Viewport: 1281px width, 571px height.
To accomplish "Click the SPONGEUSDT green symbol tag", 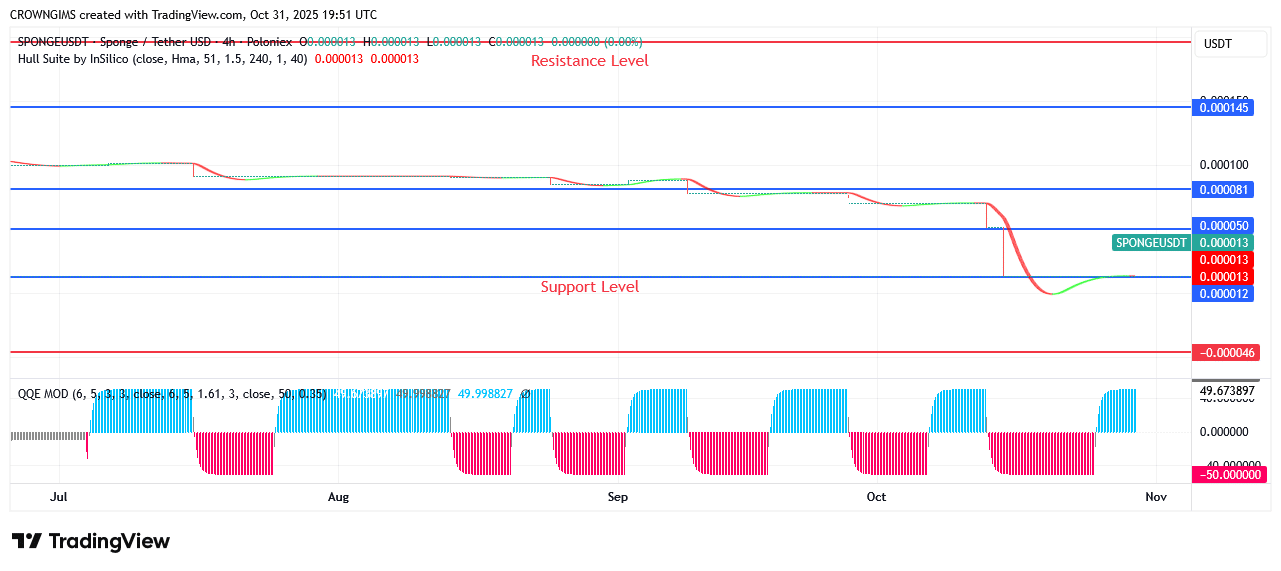I will [1151, 242].
